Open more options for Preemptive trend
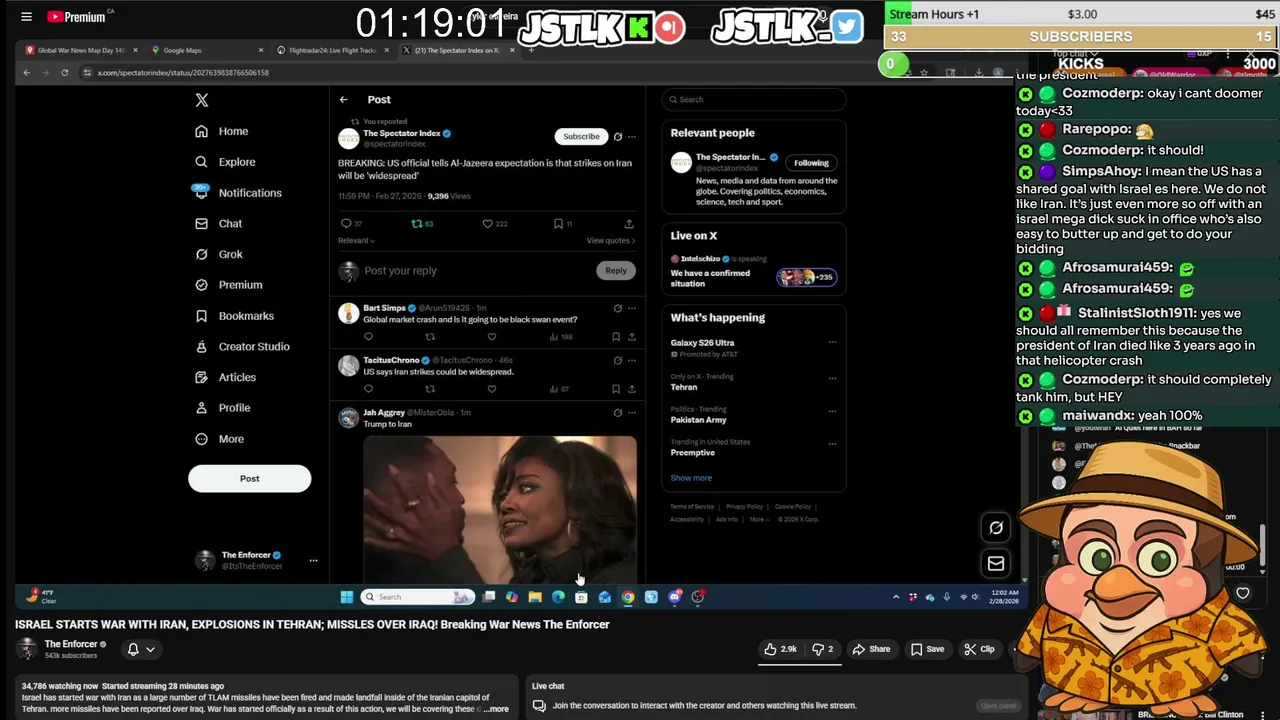Image resolution: width=1280 pixels, height=720 pixels. pyautogui.click(x=832, y=443)
